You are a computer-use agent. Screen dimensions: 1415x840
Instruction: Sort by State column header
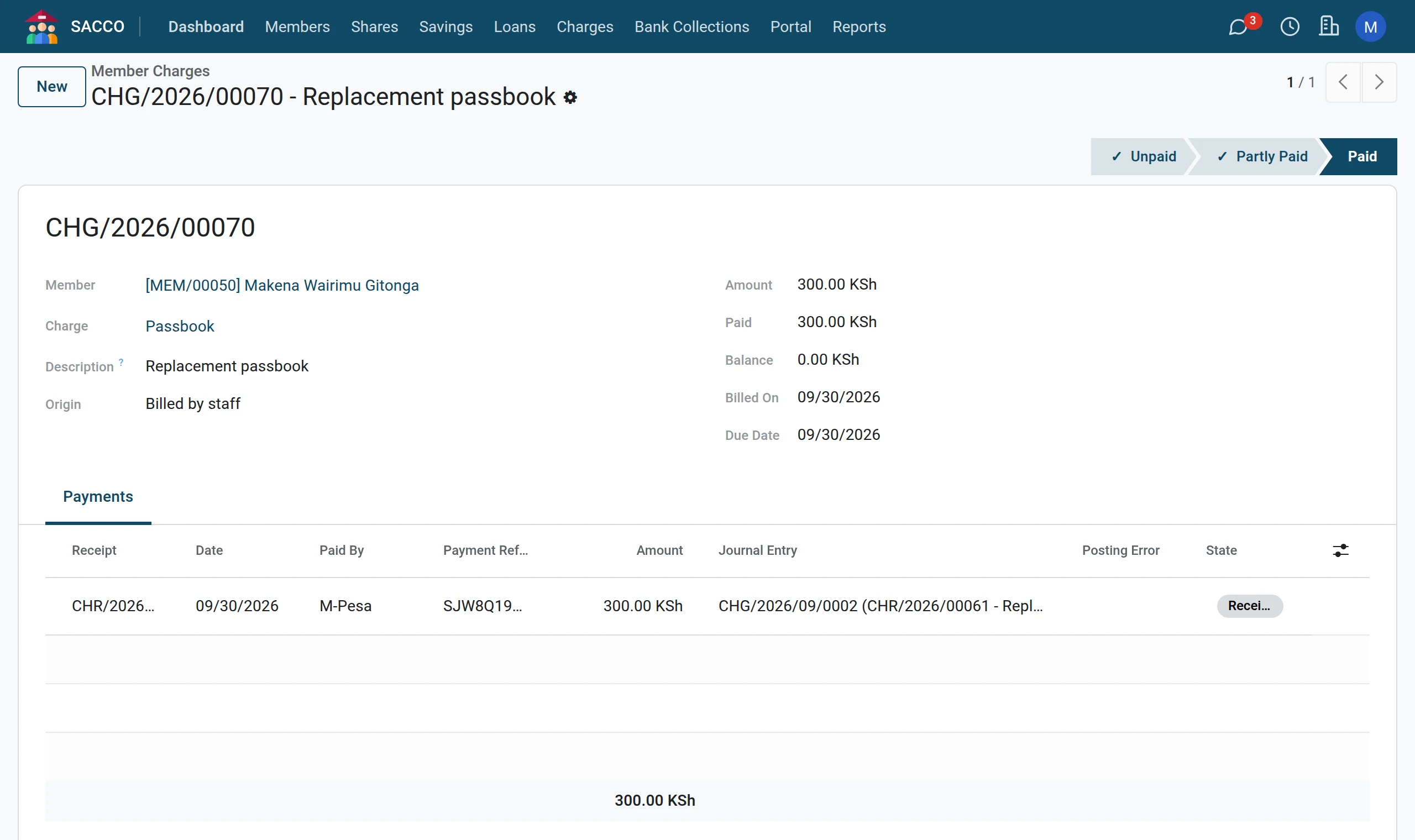click(x=1221, y=550)
